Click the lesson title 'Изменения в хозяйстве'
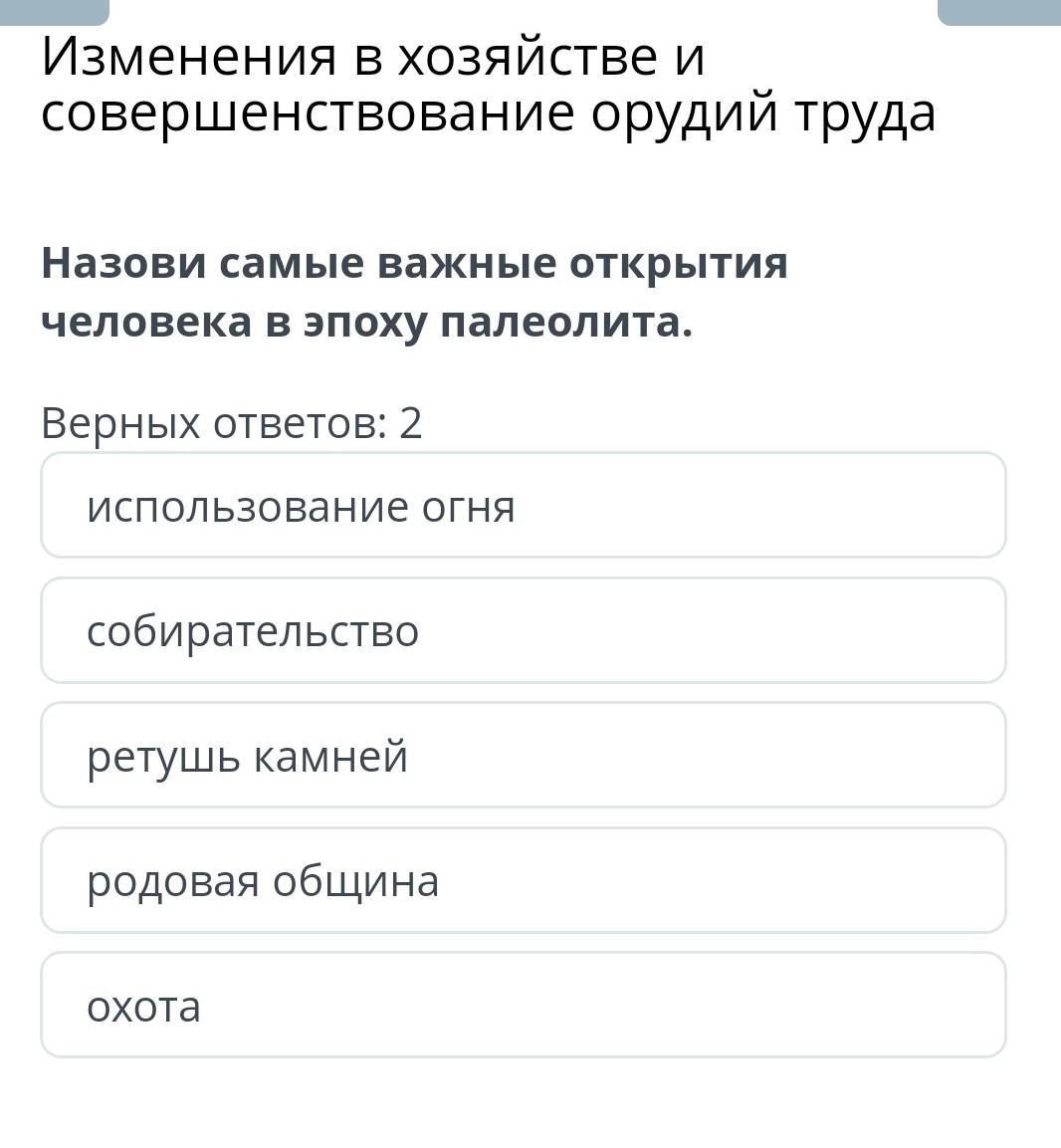This screenshot has width=1061, height=1148. (x=349, y=57)
